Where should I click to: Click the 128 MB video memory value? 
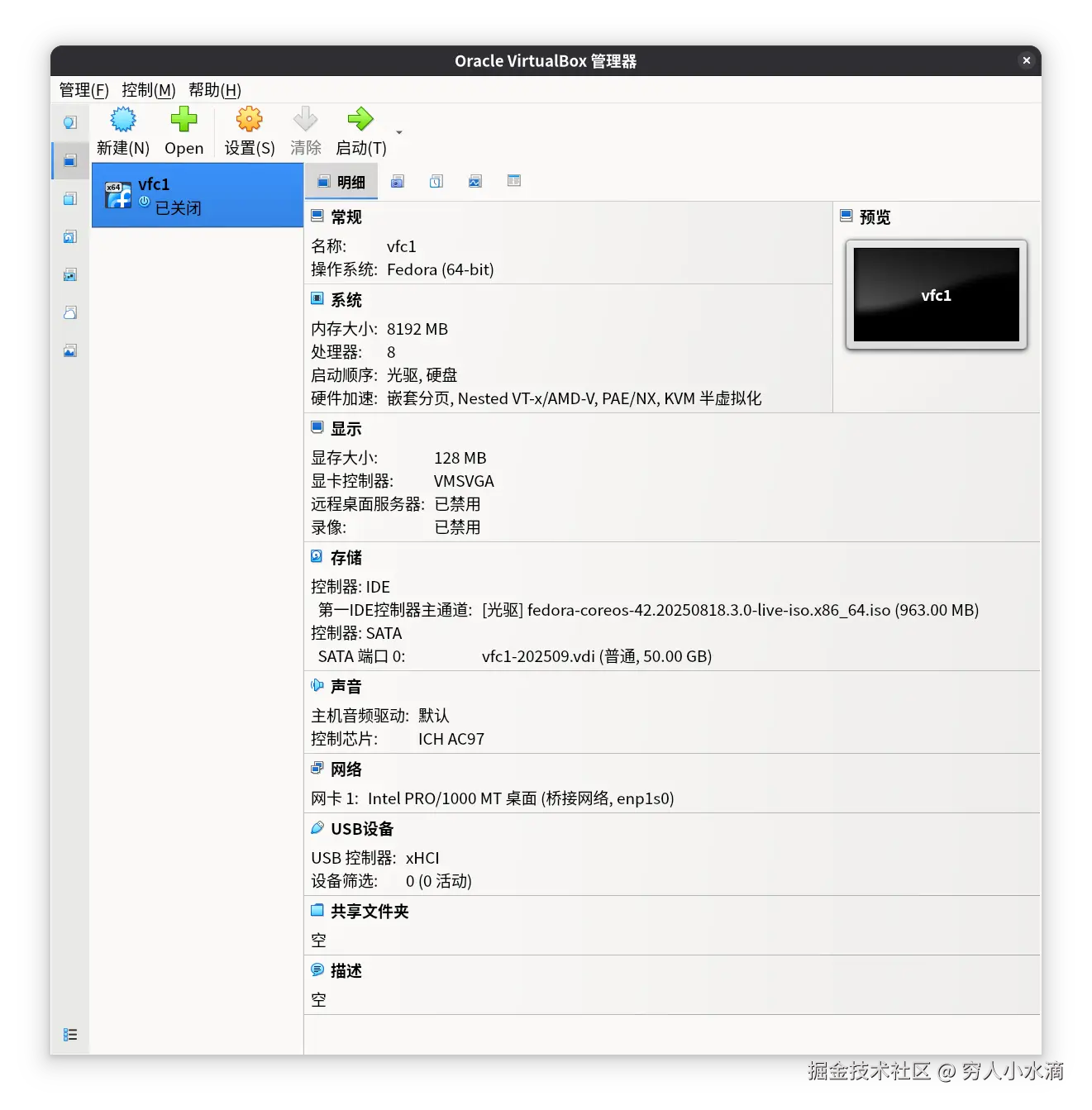(x=460, y=458)
